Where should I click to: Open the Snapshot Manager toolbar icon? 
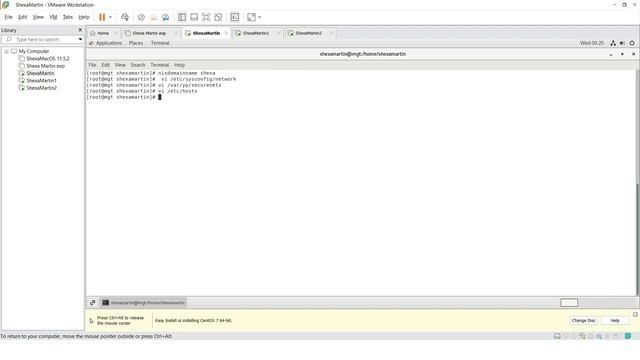point(165,17)
